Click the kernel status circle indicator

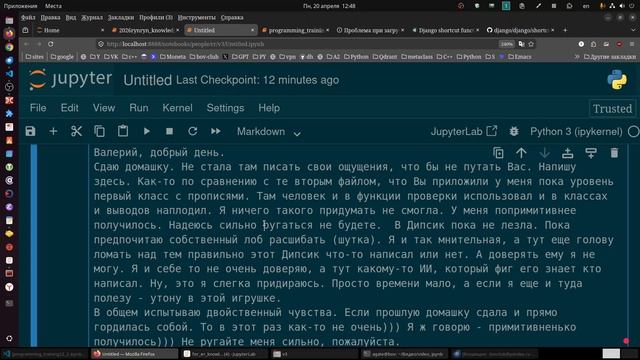pos(633,131)
